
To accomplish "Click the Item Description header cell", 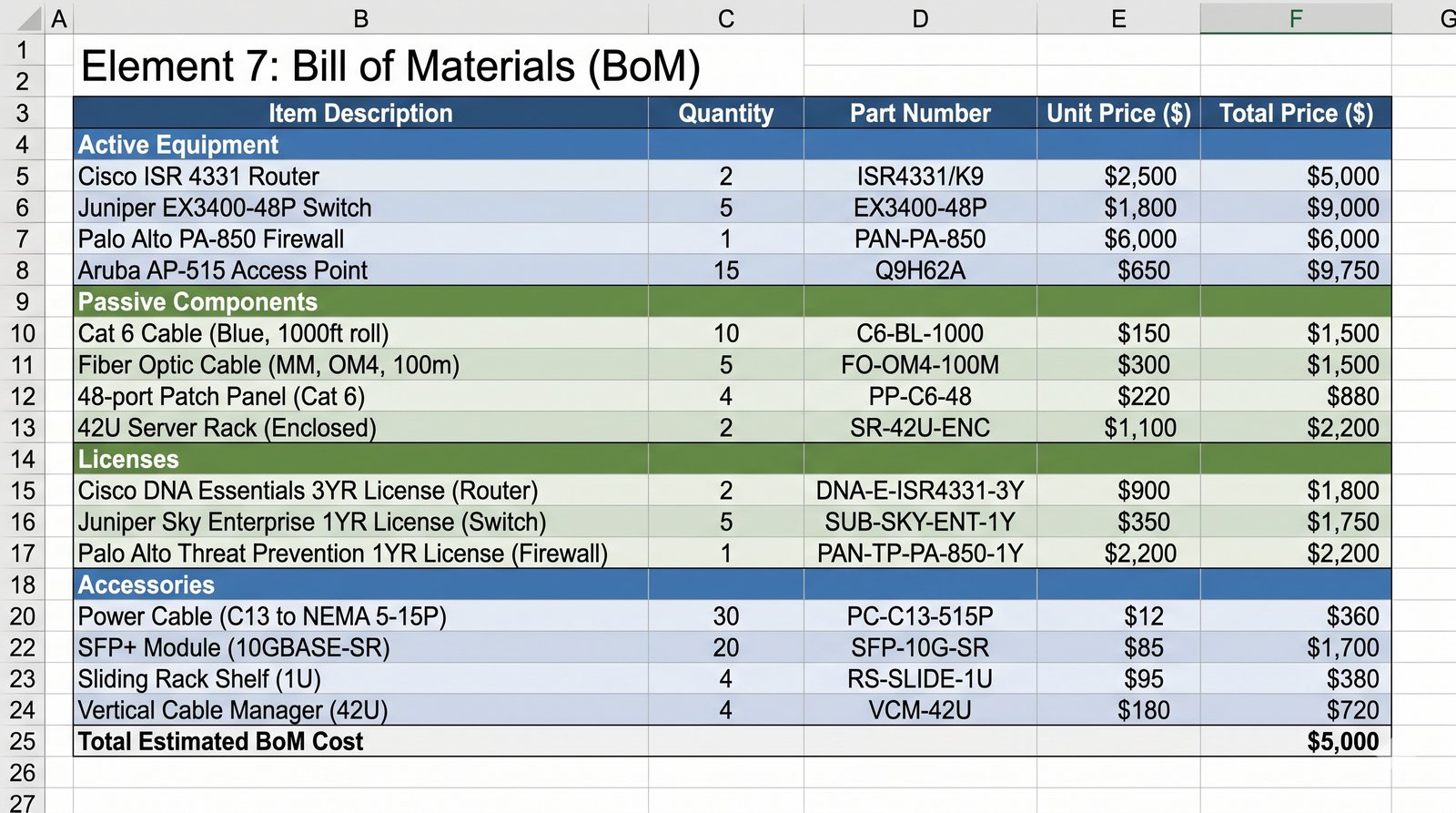I will tap(360, 114).
